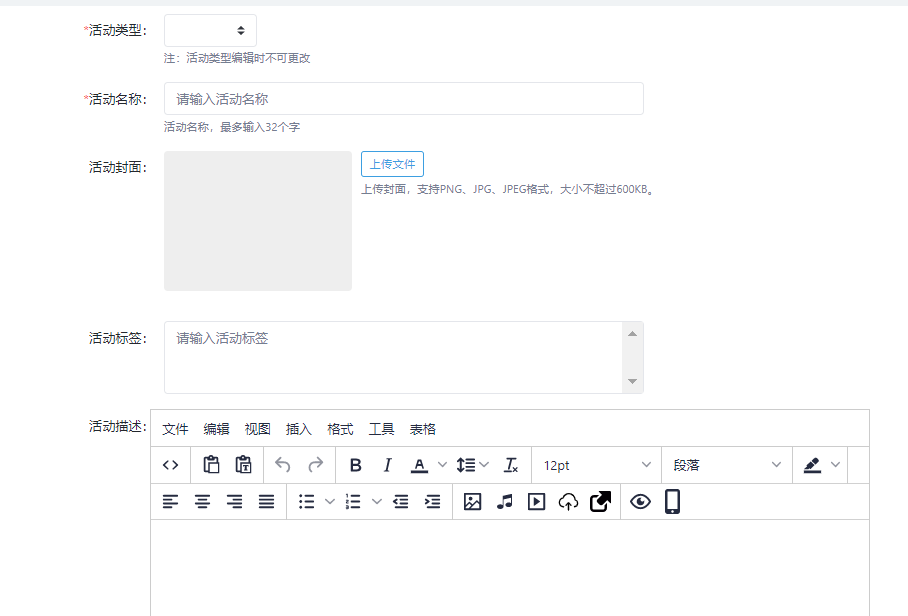Click the '活动描述' field label
The height and width of the screenshot is (616, 908).
(x=118, y=426)
